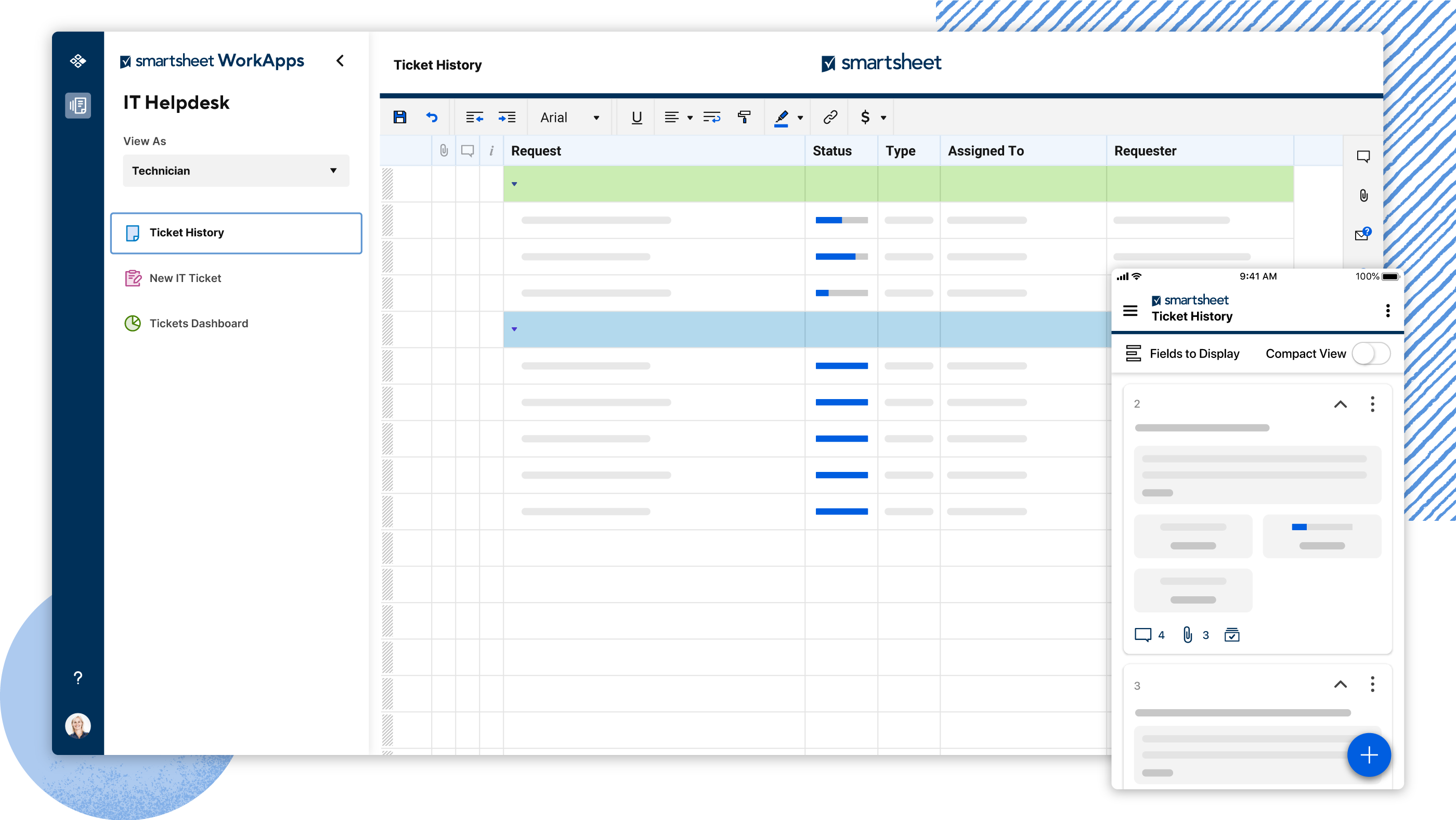Open the Technician View As dropdown
The width and height of the screenshot is (1456, 820).
click(236, 171)
